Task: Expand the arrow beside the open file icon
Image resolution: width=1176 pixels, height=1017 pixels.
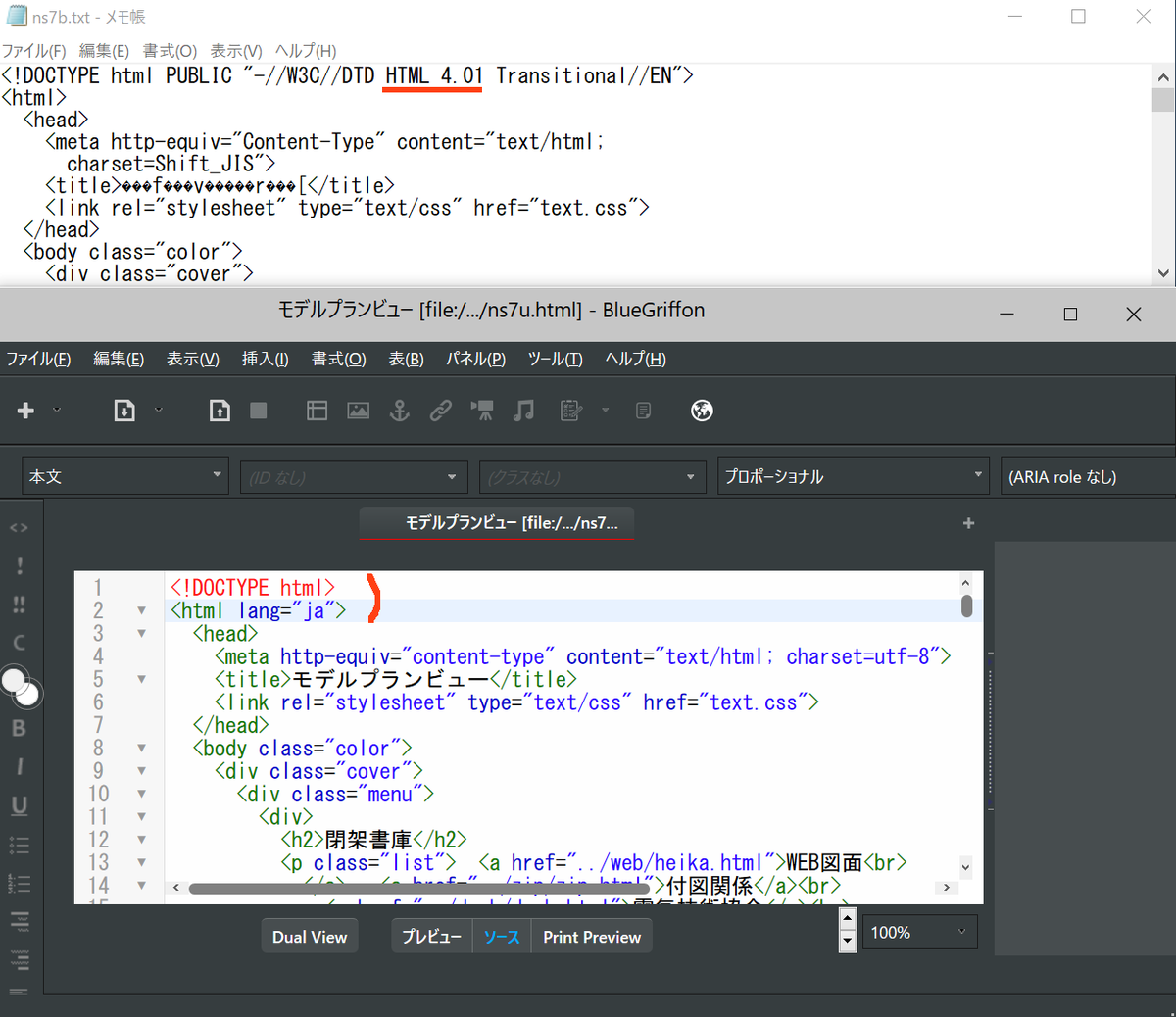Action: [159, 411]
